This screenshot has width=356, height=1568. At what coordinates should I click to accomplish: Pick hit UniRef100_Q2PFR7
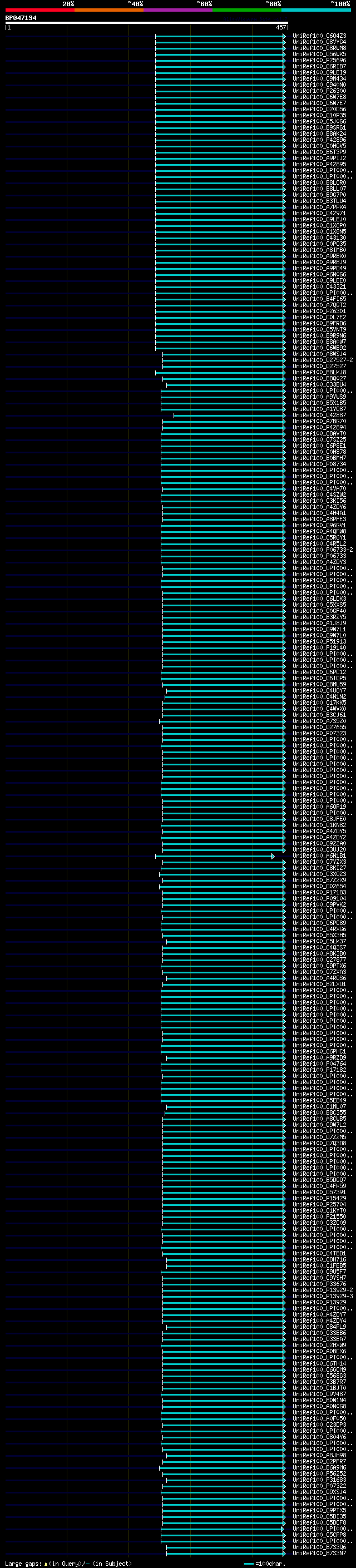(319, 1461)
